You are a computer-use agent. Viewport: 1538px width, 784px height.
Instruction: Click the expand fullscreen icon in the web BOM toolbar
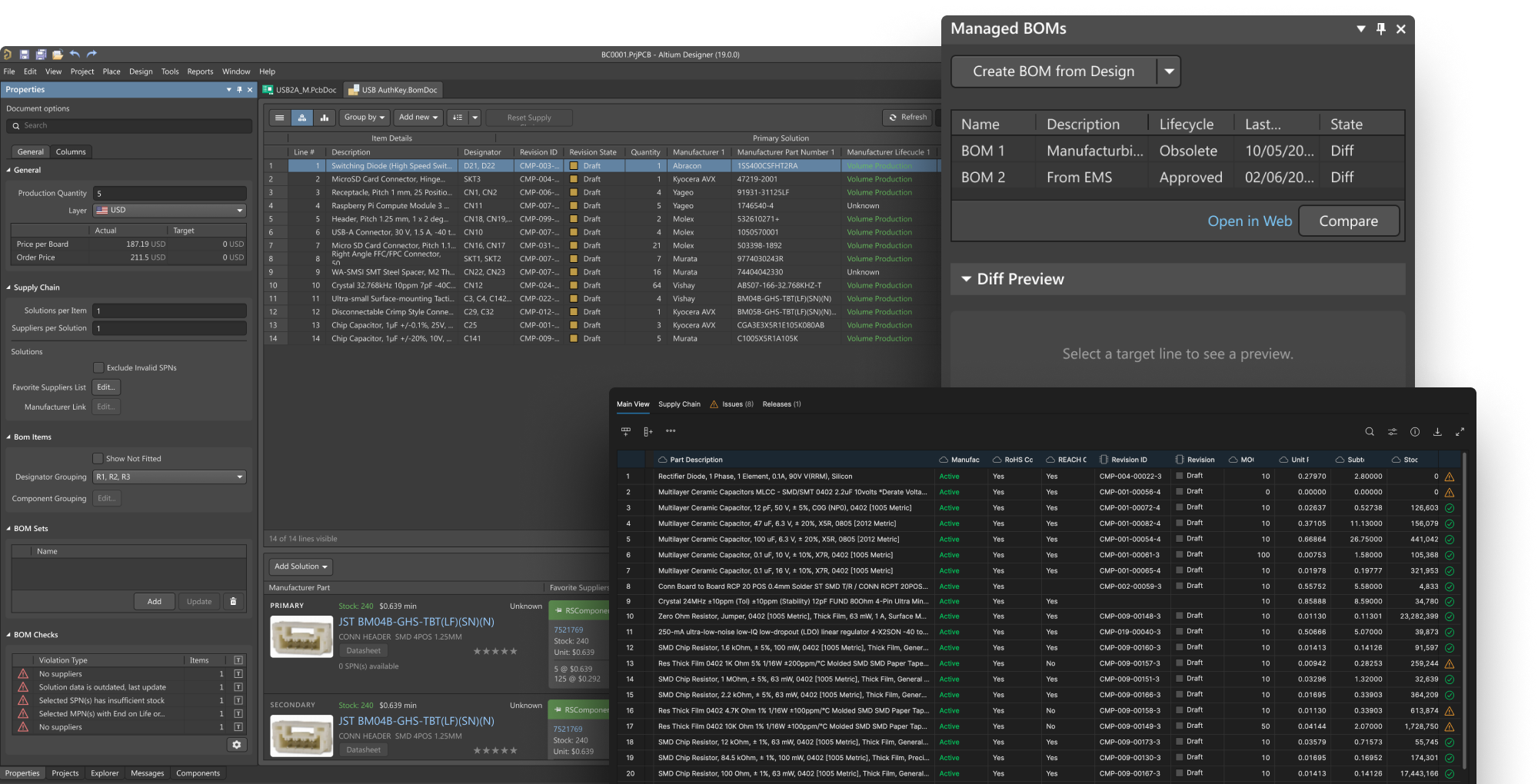click(x=1460, y=432)
